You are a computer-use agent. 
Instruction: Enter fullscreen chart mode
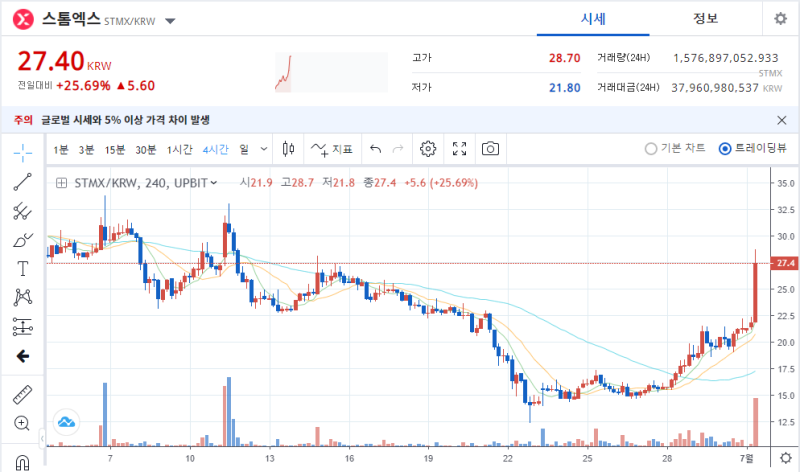[459, 149]
